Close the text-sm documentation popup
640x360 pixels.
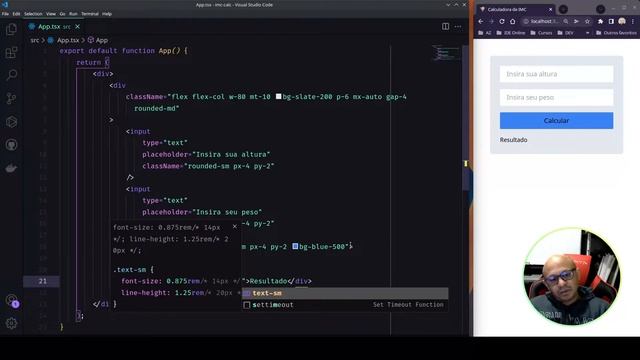pos(235,226)
